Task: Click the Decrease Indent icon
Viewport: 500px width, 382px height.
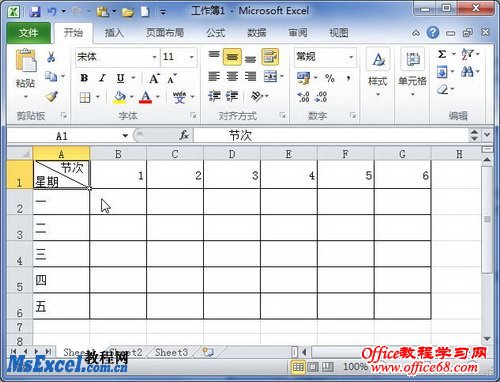Action: [x=214, y=97]
